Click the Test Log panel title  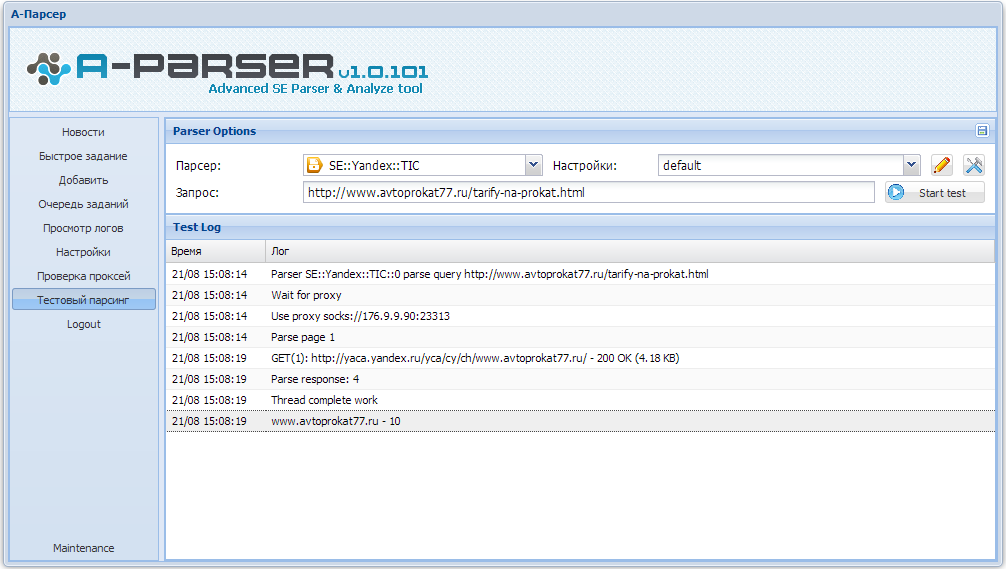coord(196,227)
